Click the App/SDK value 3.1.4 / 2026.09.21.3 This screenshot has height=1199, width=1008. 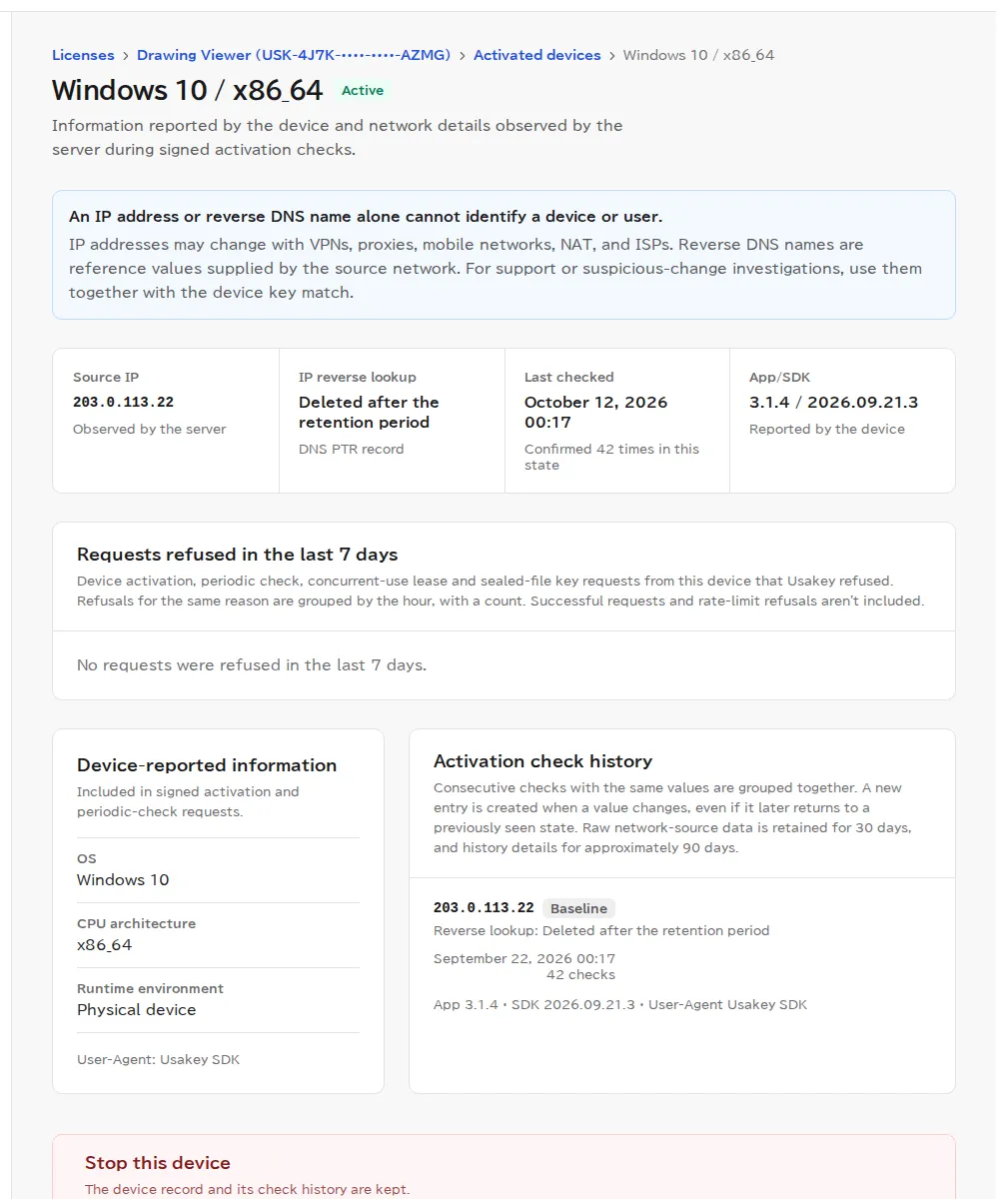click(834, 402)
